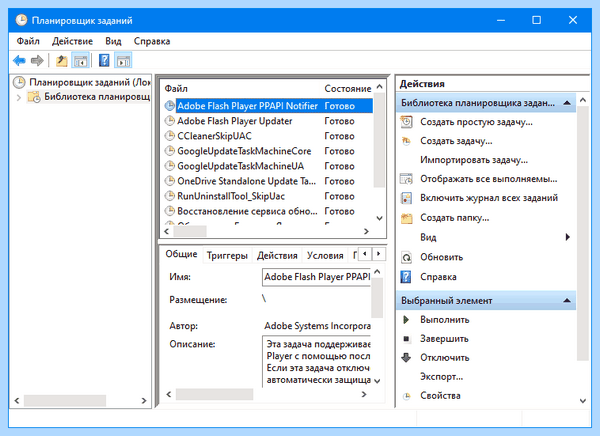
Task: Click the Состояние column header
Action: (347, 88)
